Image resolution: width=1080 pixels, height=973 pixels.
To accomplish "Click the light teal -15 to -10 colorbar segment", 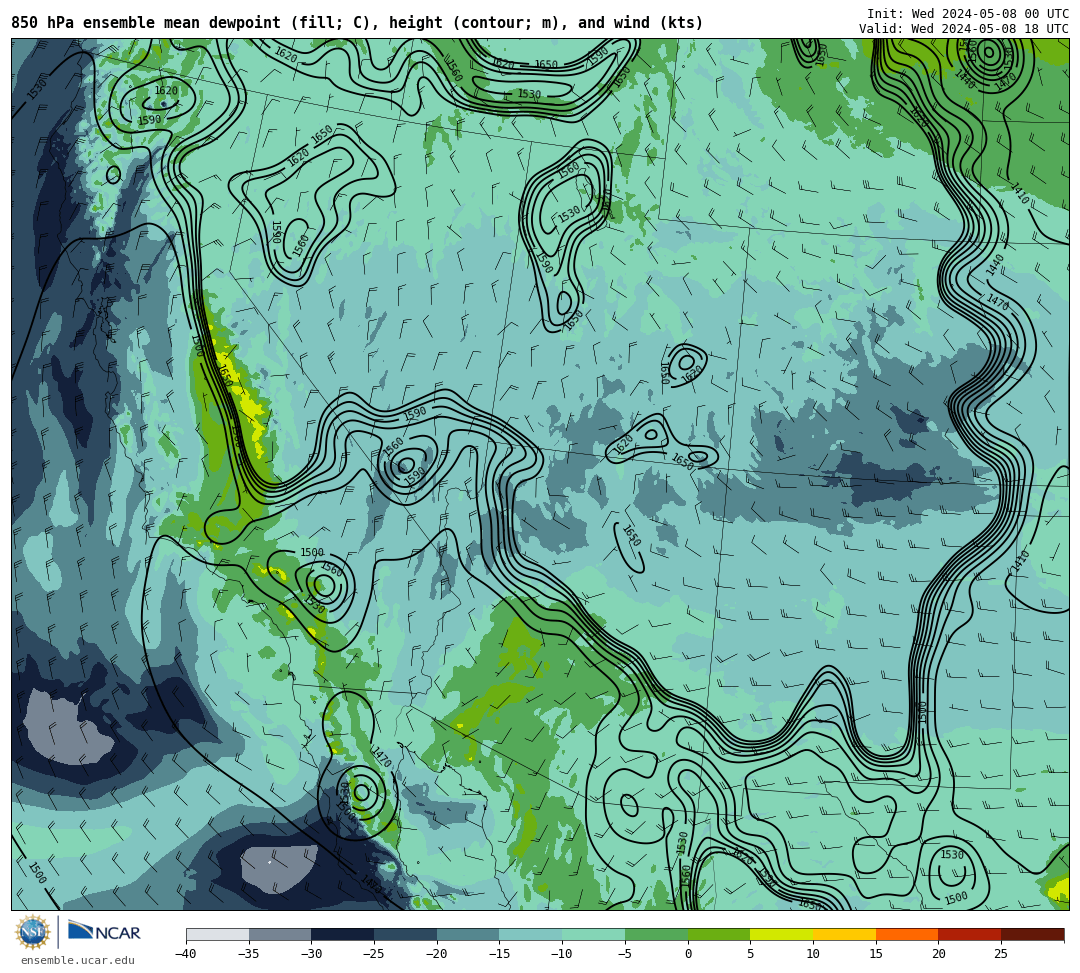I will 531,934.
